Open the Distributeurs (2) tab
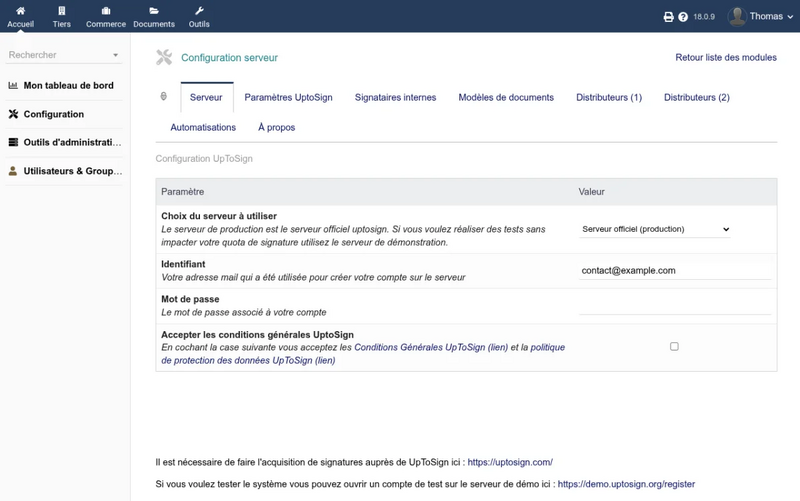 697,97
